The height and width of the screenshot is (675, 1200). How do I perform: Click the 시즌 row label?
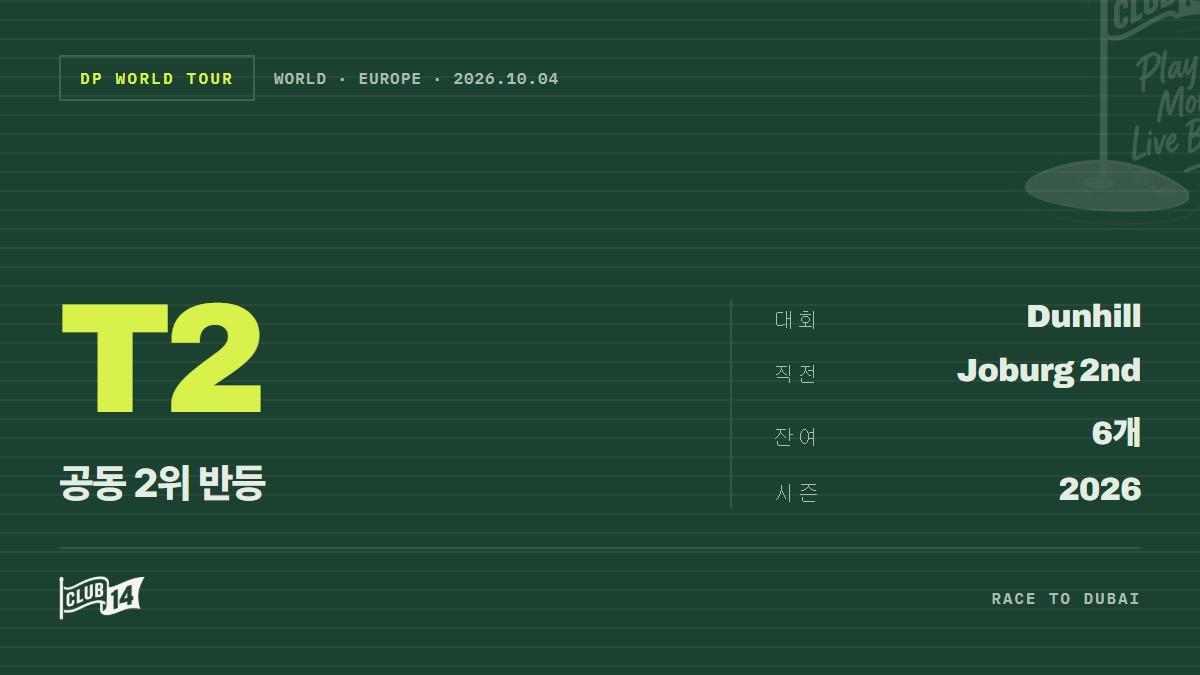tap(796, 493)
